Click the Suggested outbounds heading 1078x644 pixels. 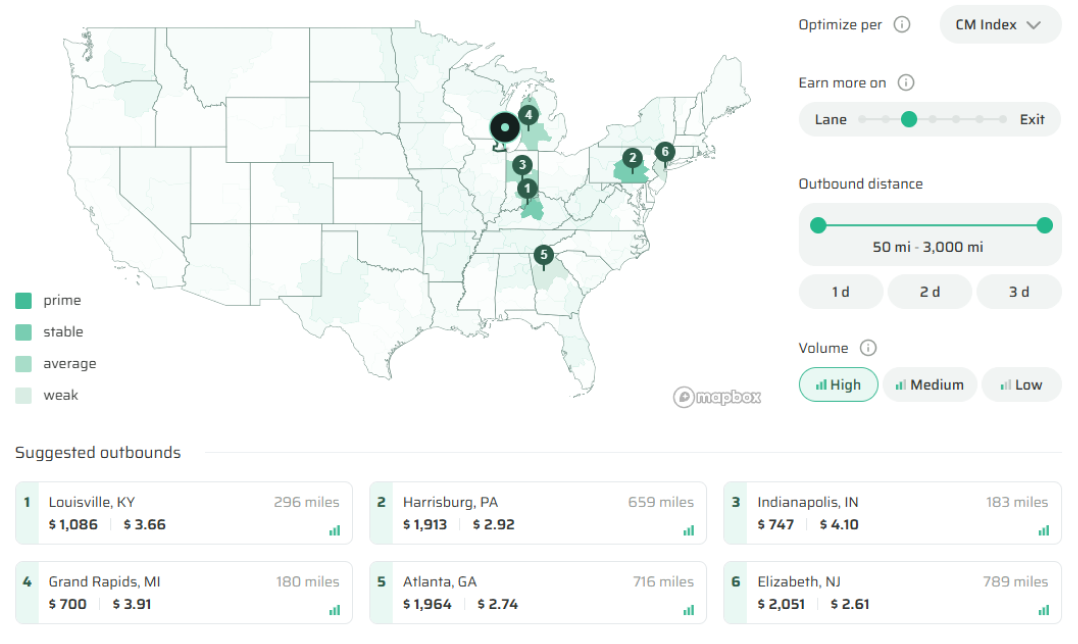(98, 453)
